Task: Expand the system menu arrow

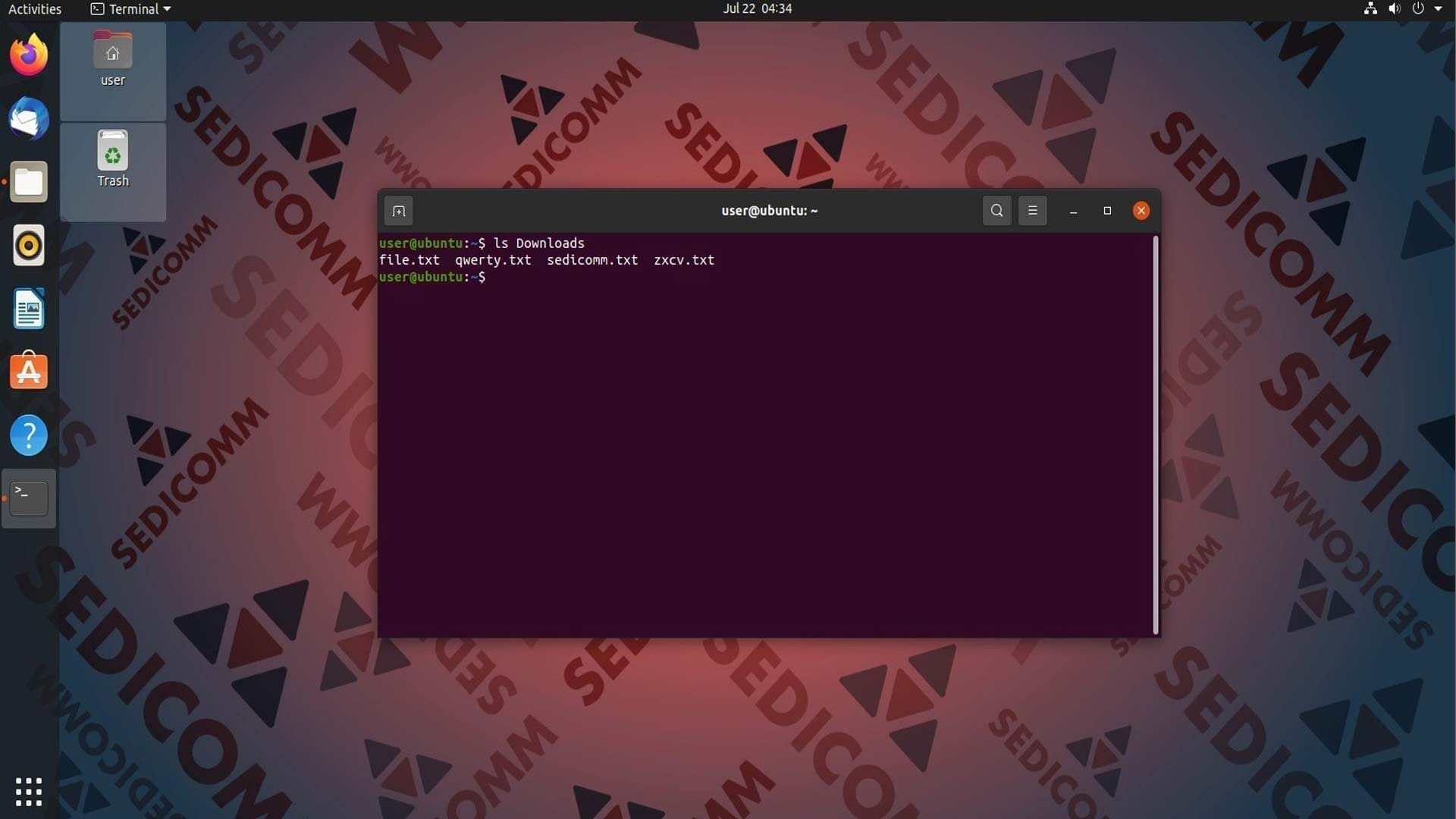Action: click(1438, 9)
